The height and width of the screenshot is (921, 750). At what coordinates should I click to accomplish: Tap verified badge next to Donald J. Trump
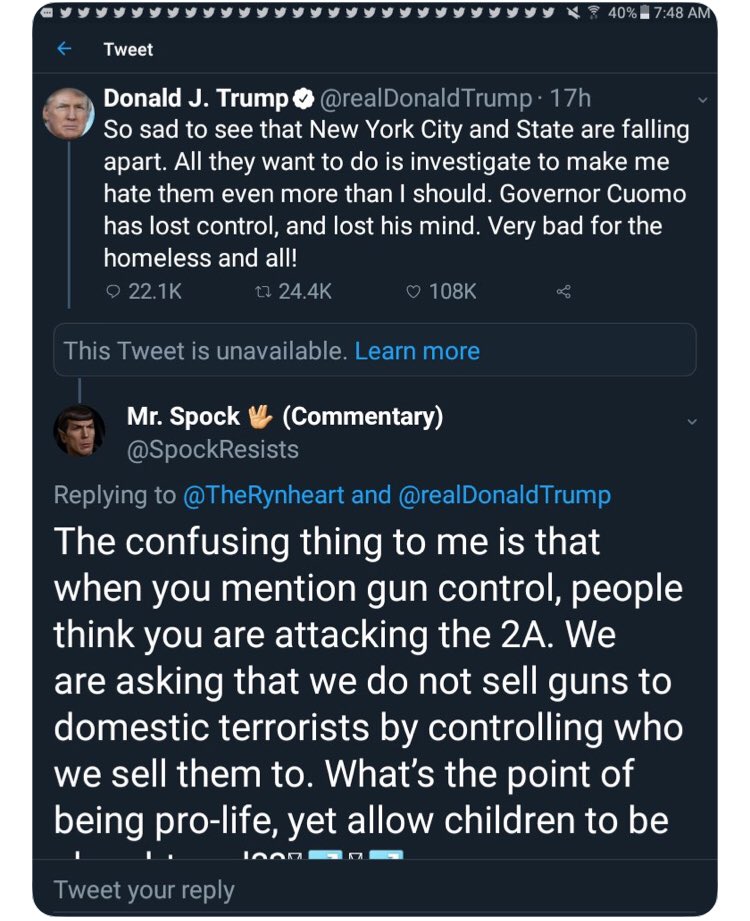(304, 98)
